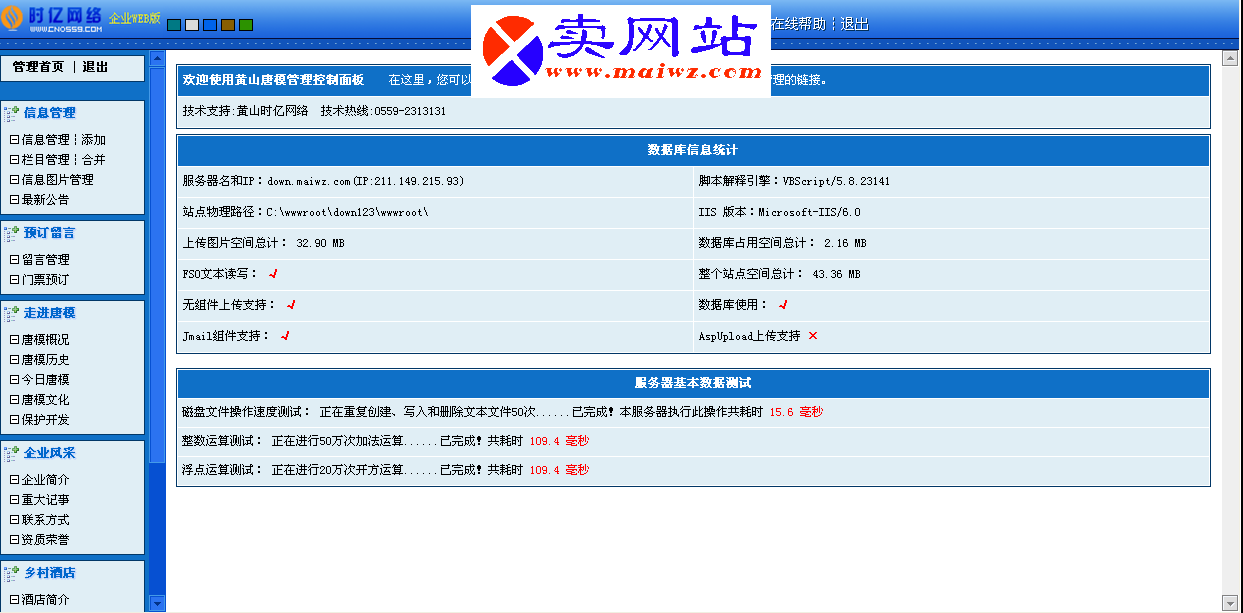Open the 信息管理 menu link
1243x613 pixels.
(x=46, y=140)
